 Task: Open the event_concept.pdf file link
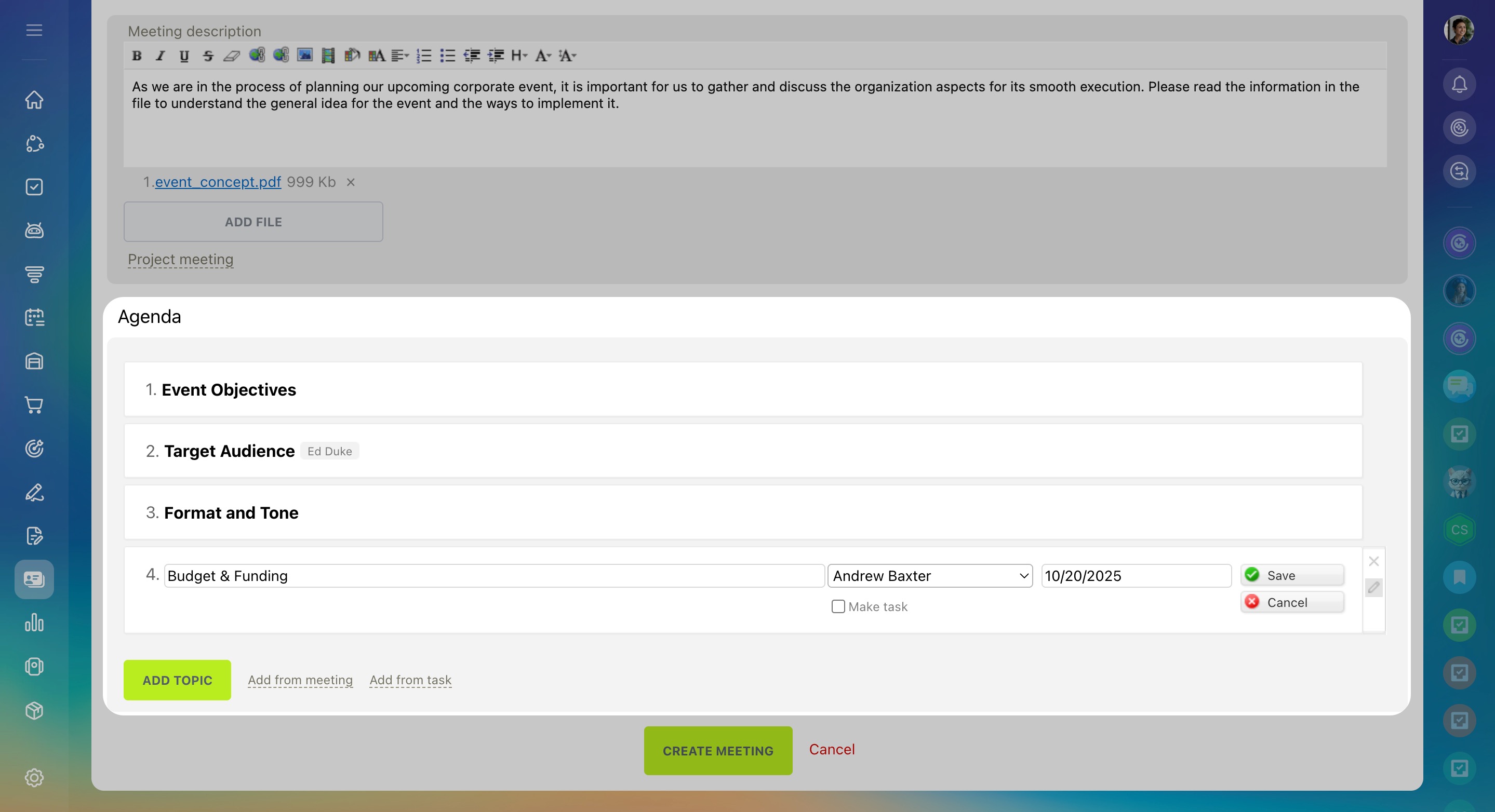point(218,182)
